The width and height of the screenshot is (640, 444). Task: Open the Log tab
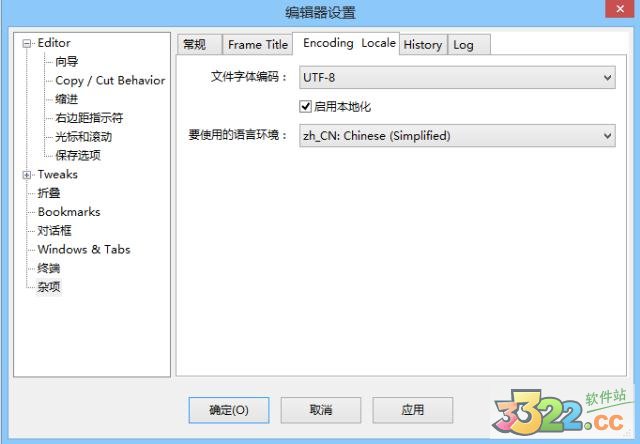(469, 44)
